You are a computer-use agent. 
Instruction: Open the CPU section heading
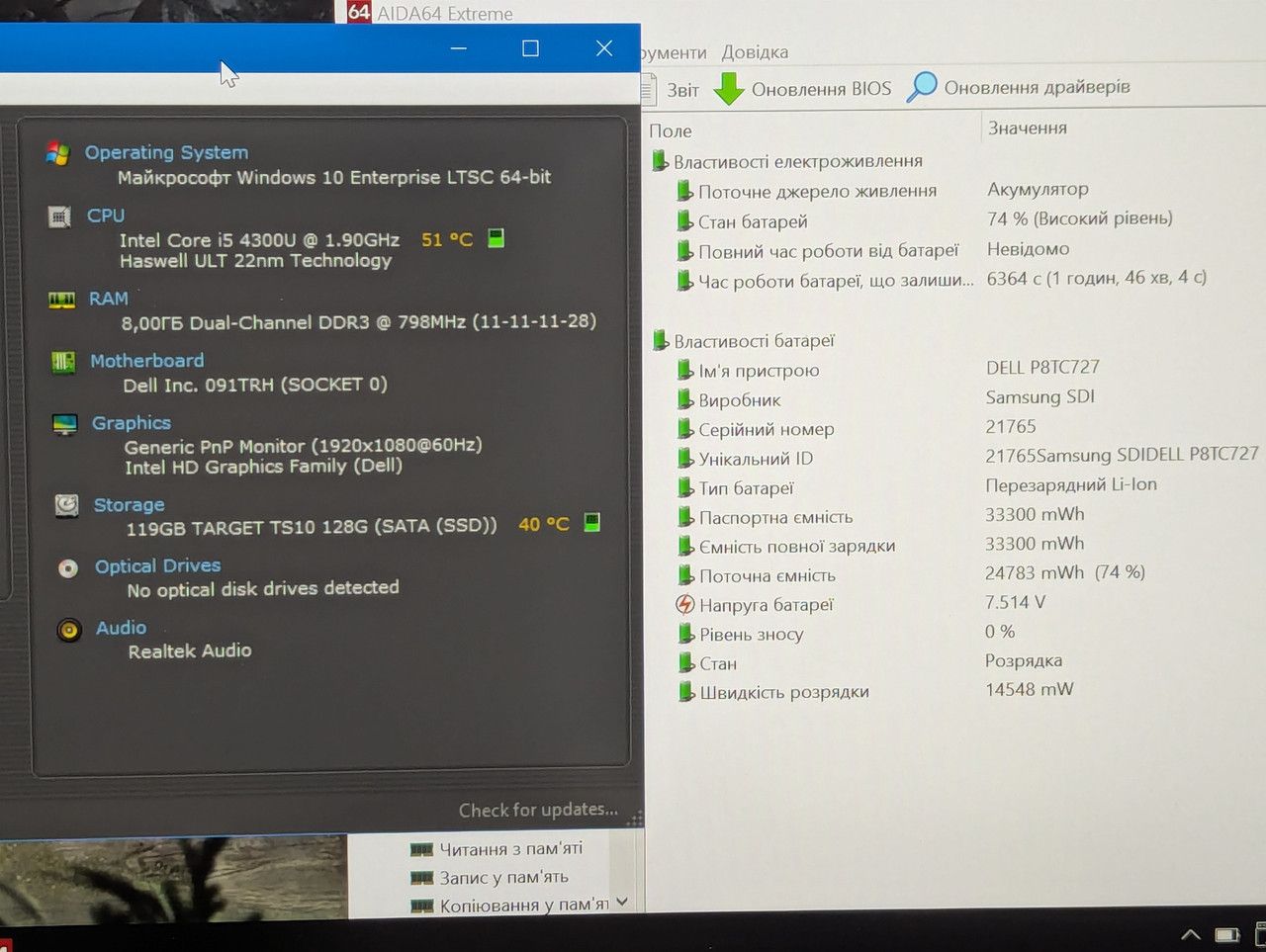(106, 215)
